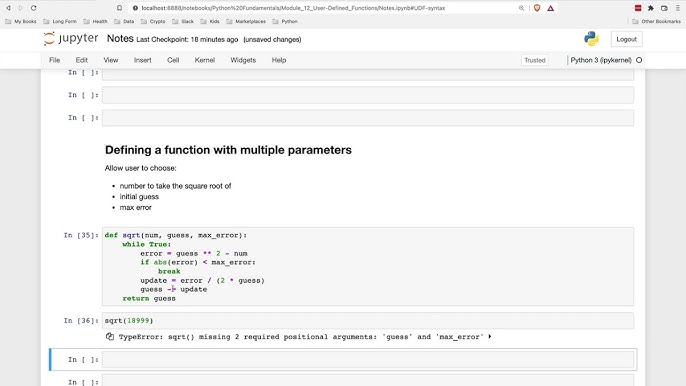
Task: Open the Python bookmarks folder
Action: pos(285,21)
